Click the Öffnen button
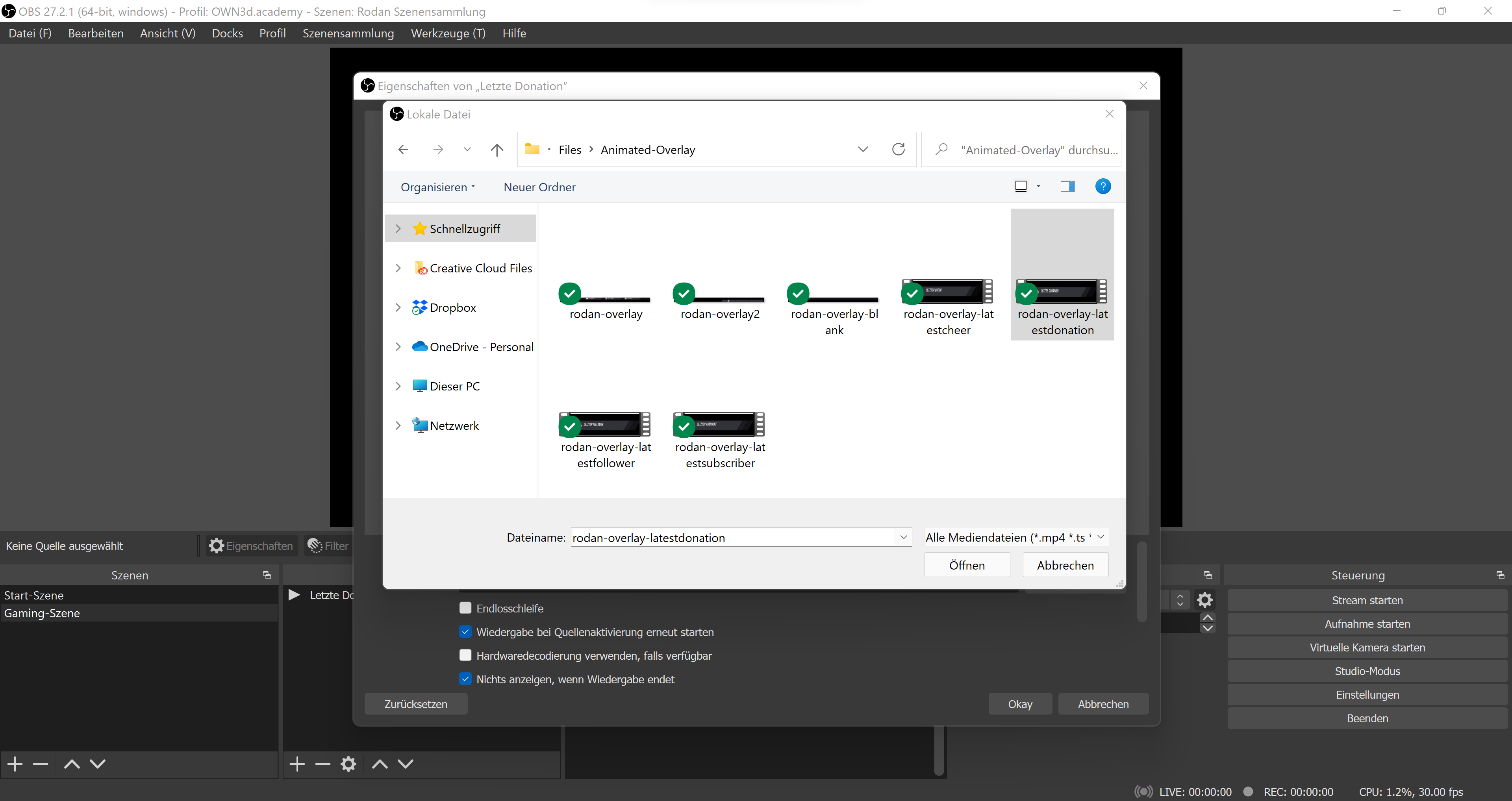The width and height of the screenshot is (1512, 801). (966, 565)
